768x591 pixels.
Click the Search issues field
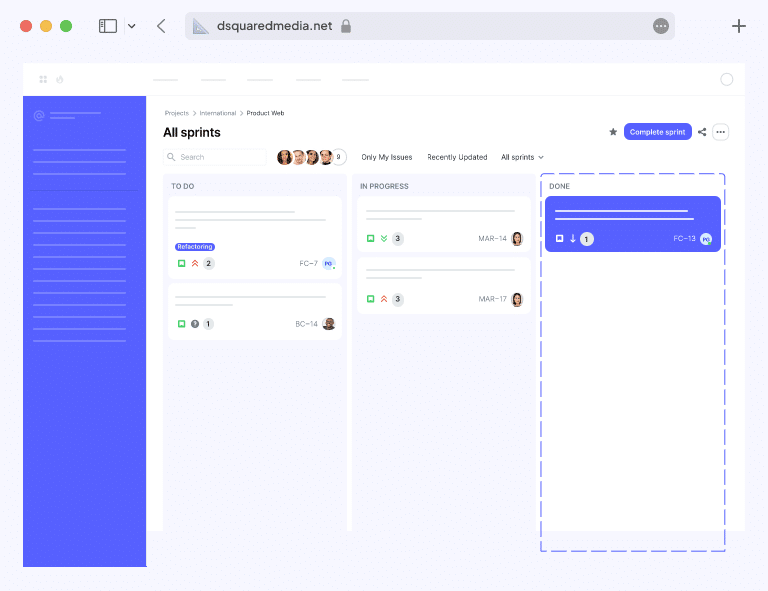[x=215, y=157]
